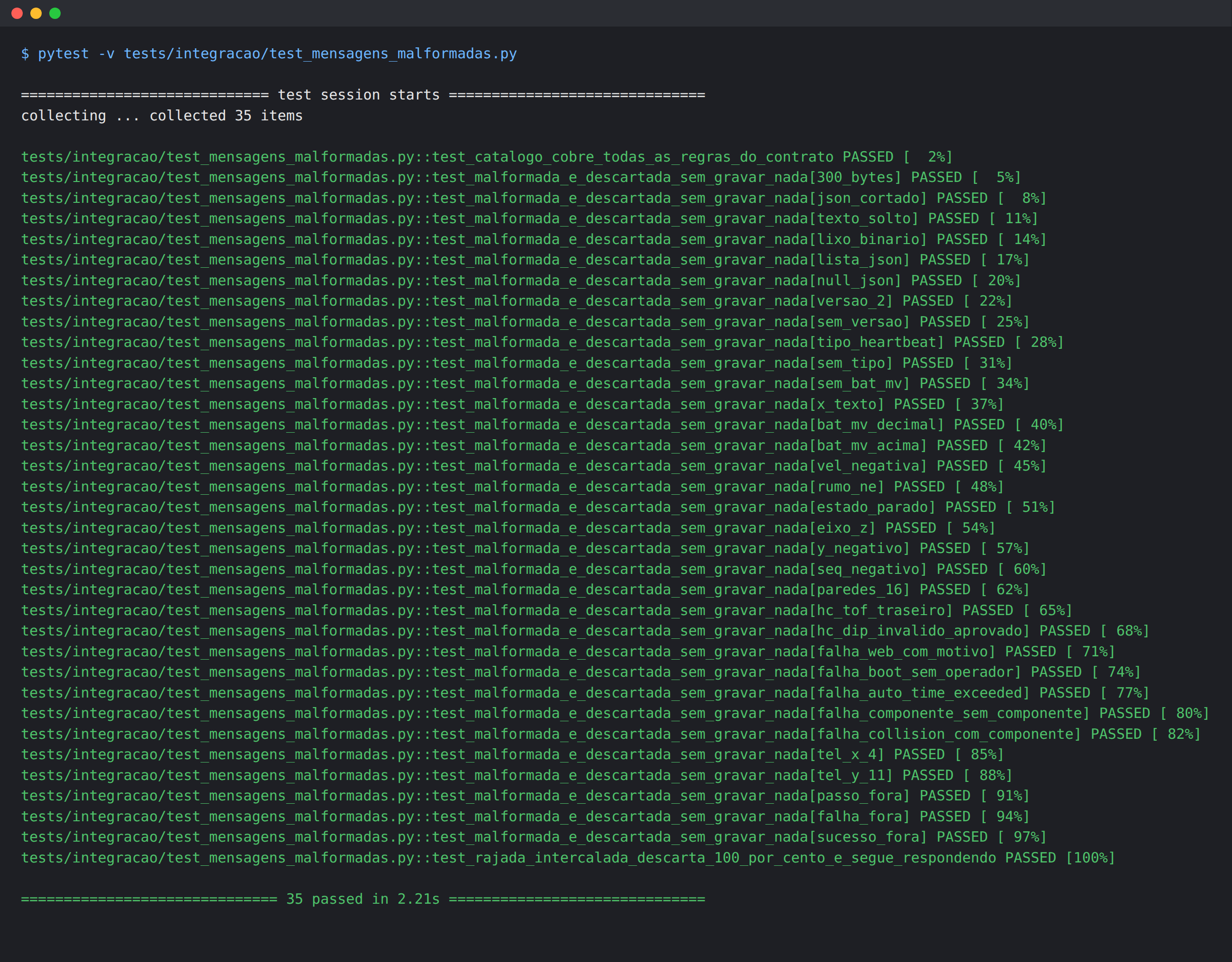
Task: Select the [texto_solto] test result line
Action: [x=530, y=218]
